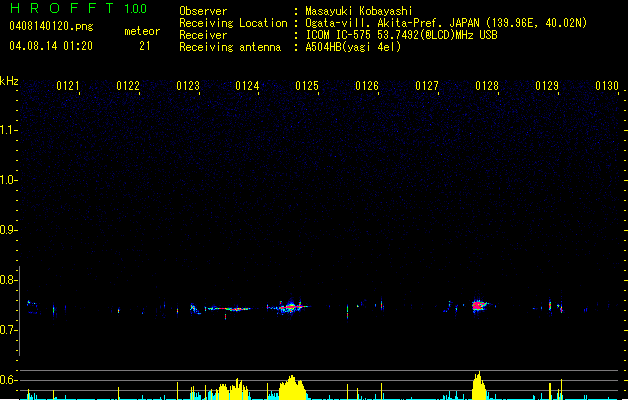Click time marker 0121
629x400 pixels.
(68, 86)
